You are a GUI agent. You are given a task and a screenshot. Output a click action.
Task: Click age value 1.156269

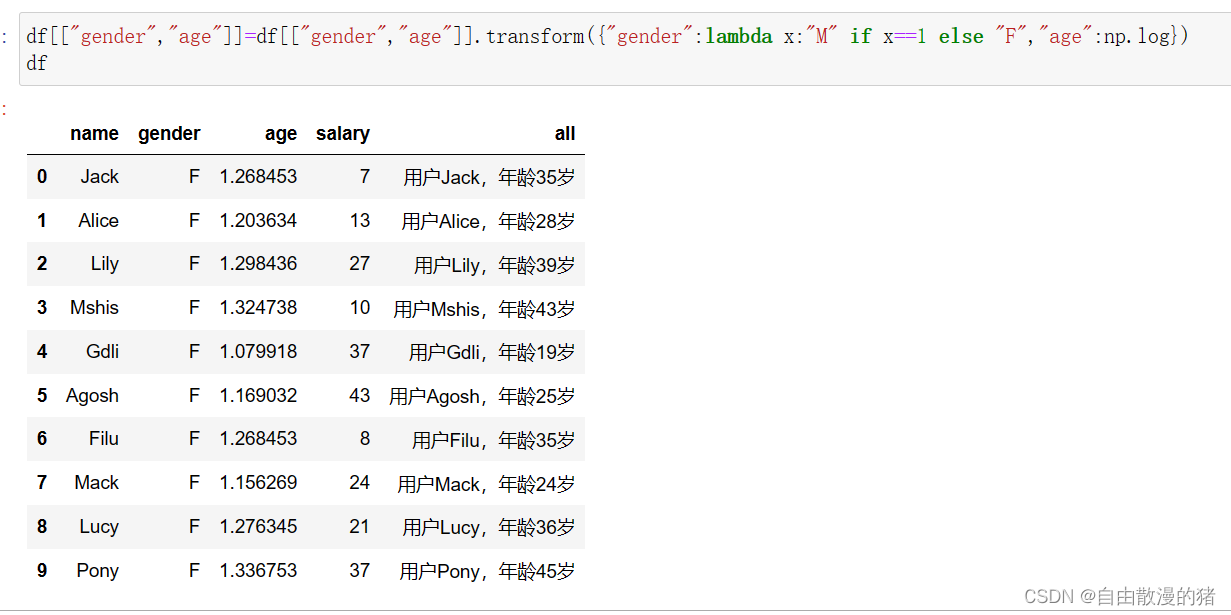click(259, 483)
